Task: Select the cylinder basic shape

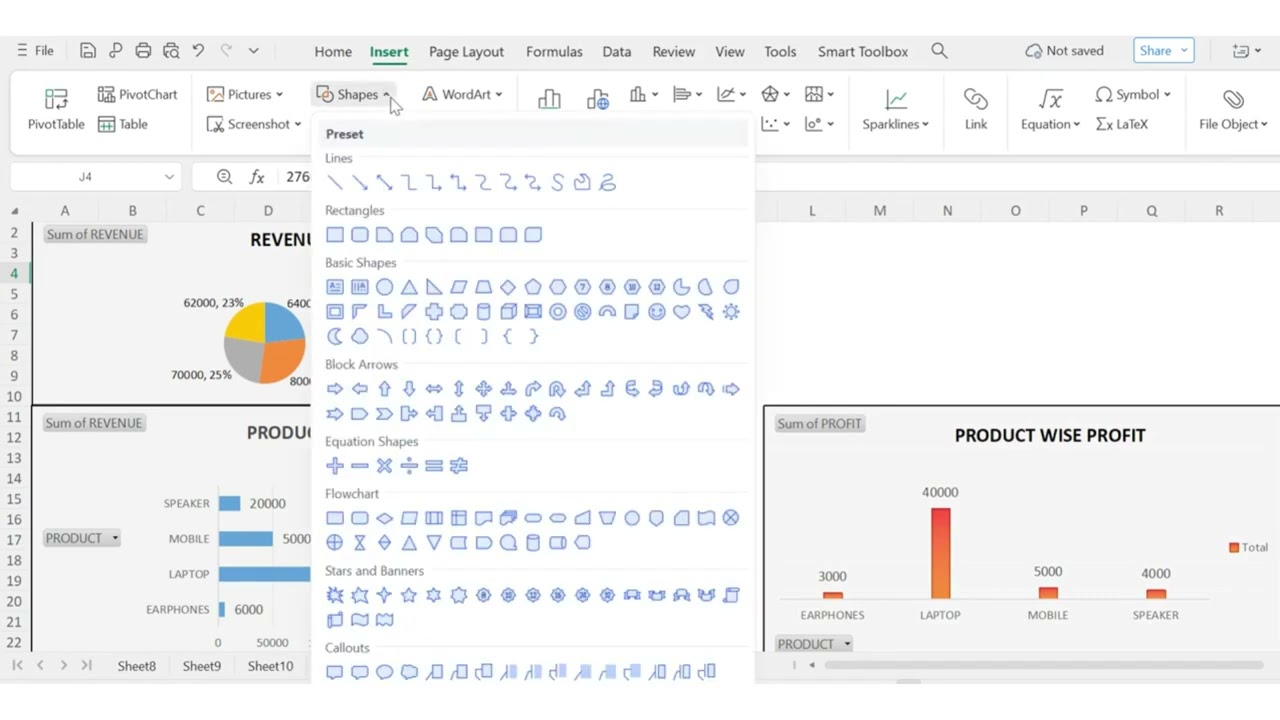Action: coord(483,312)
